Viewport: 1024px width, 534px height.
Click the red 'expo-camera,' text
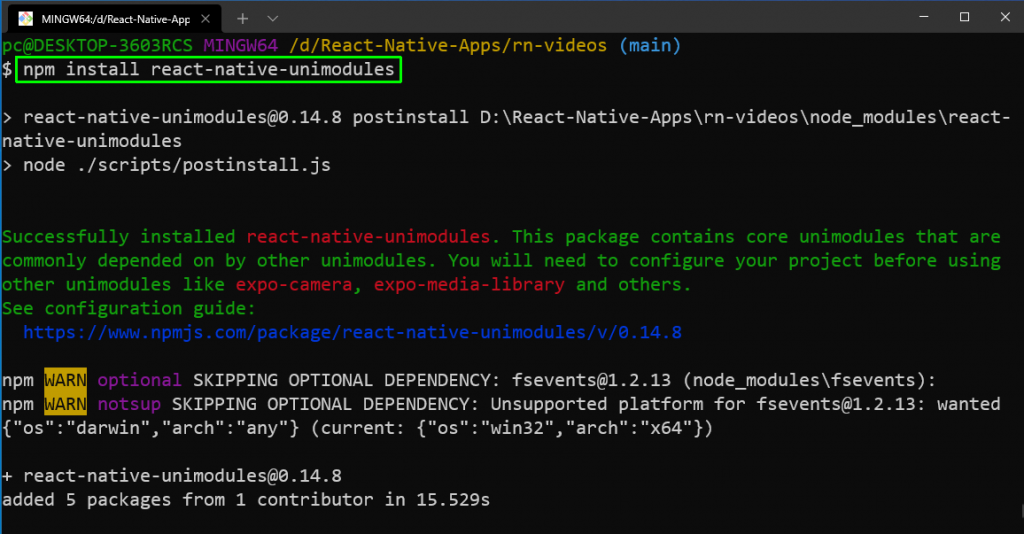click(x=299, y=285)
